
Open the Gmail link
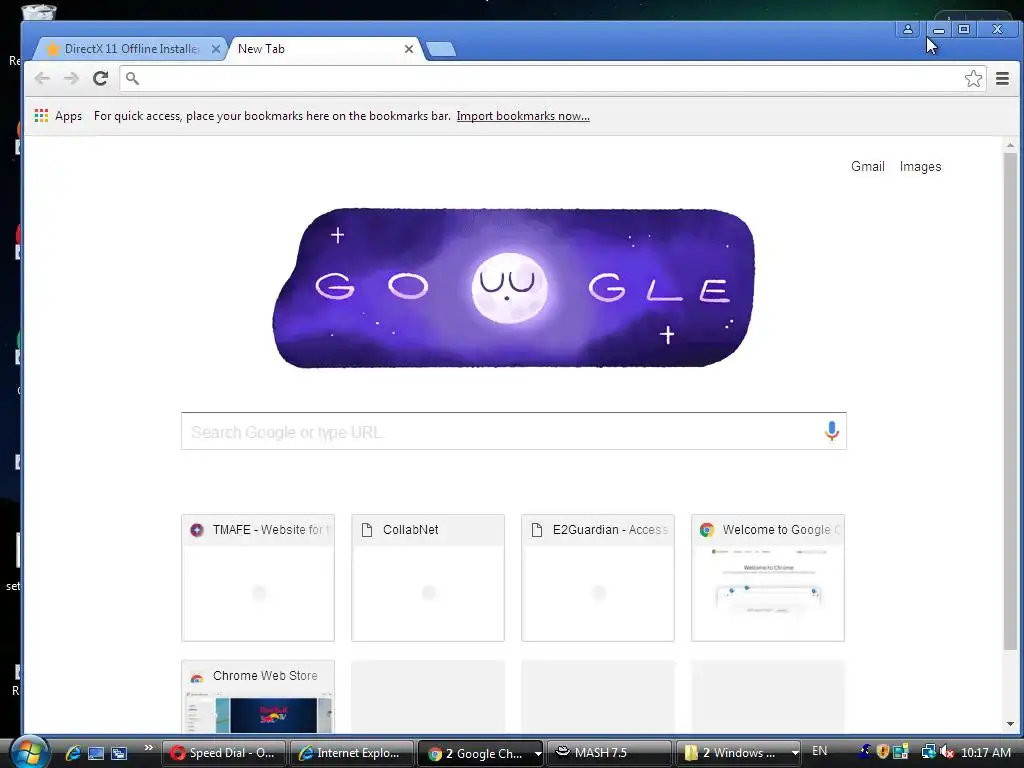pos(867,167)
